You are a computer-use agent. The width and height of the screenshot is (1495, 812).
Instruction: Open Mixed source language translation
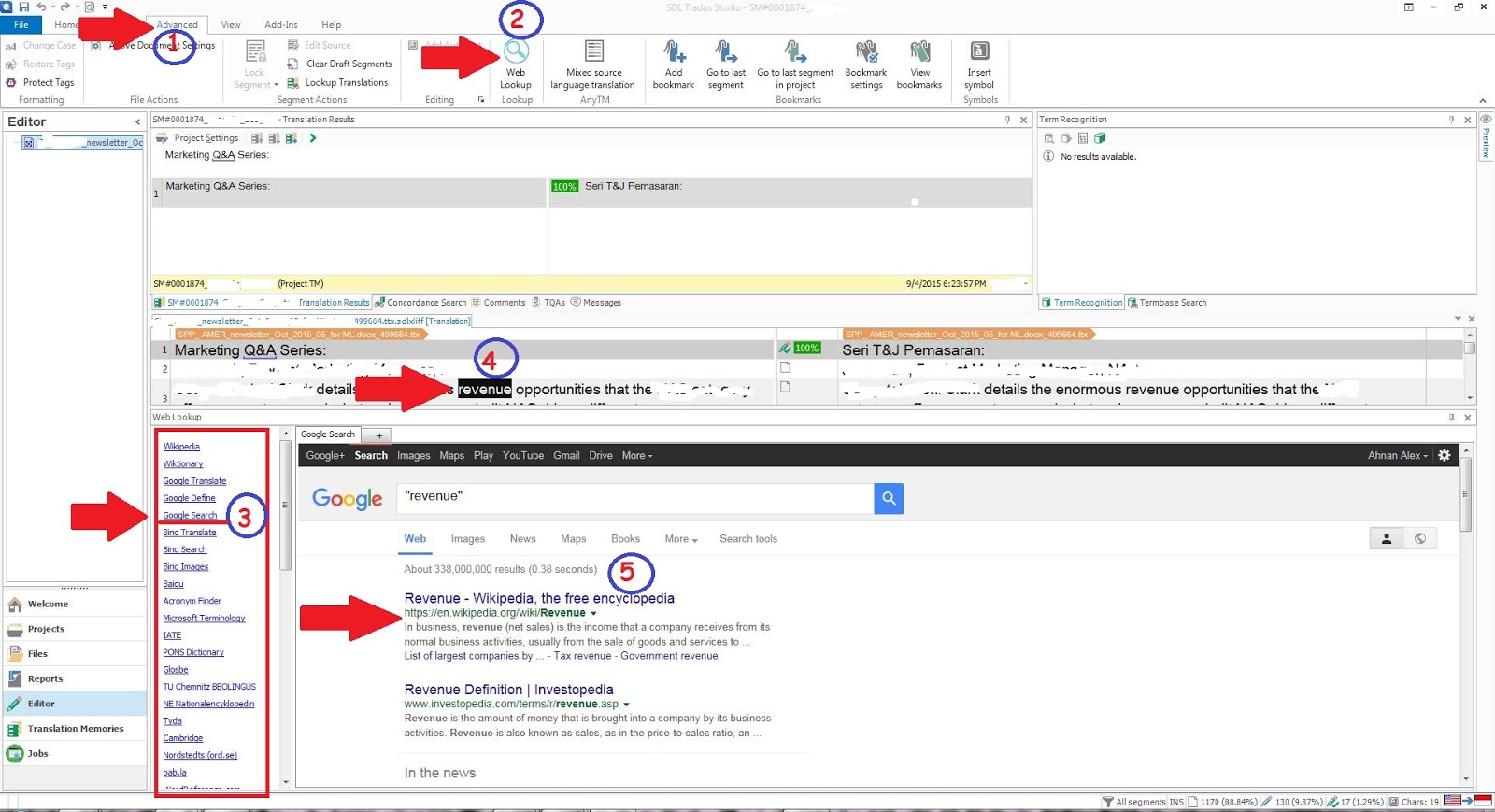point(593,65)
